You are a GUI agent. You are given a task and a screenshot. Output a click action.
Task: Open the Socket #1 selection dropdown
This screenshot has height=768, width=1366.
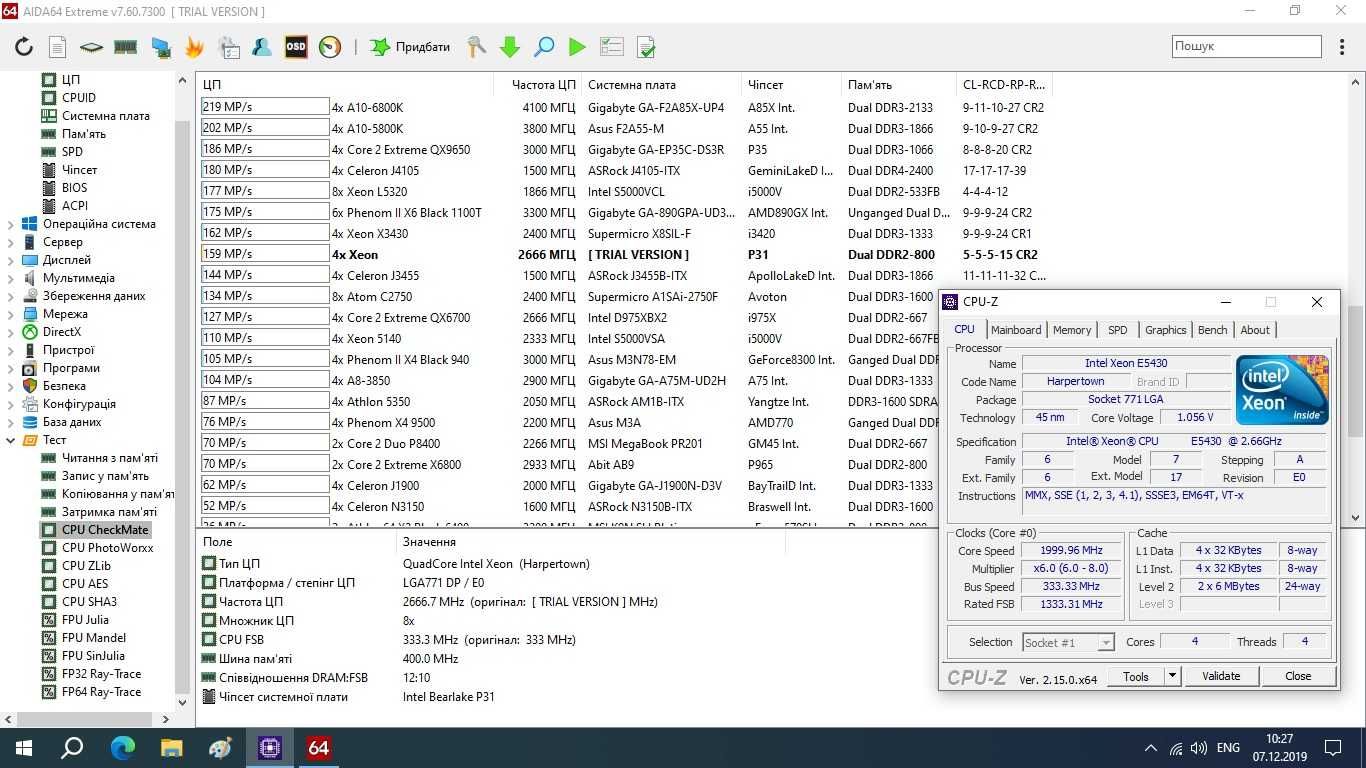point(1068,642)
